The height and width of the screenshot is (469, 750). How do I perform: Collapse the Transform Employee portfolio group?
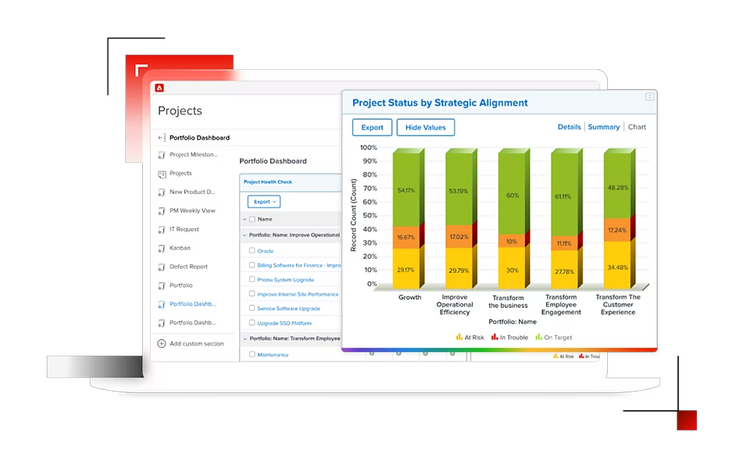tap(244, 339)
